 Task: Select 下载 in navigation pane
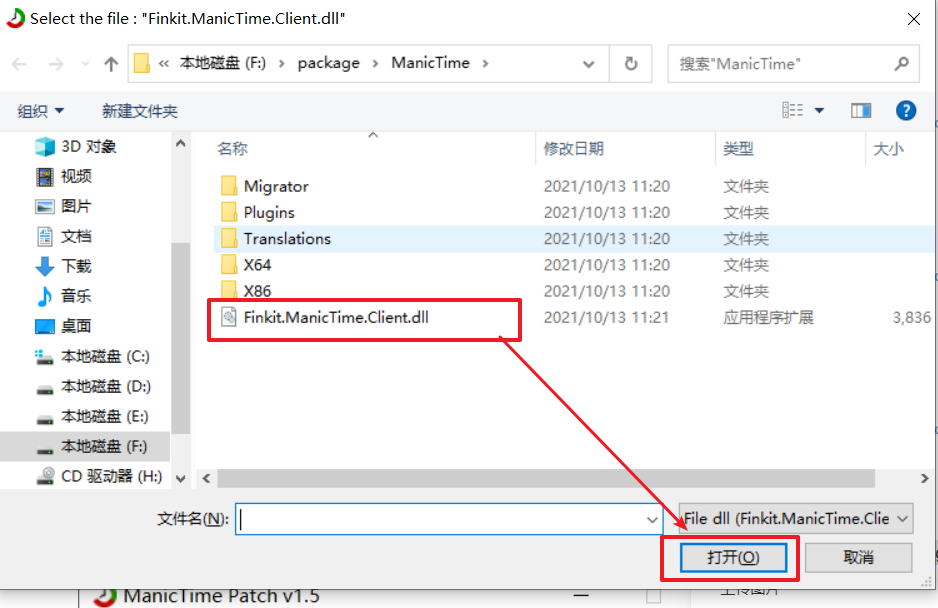click(63, 266)
